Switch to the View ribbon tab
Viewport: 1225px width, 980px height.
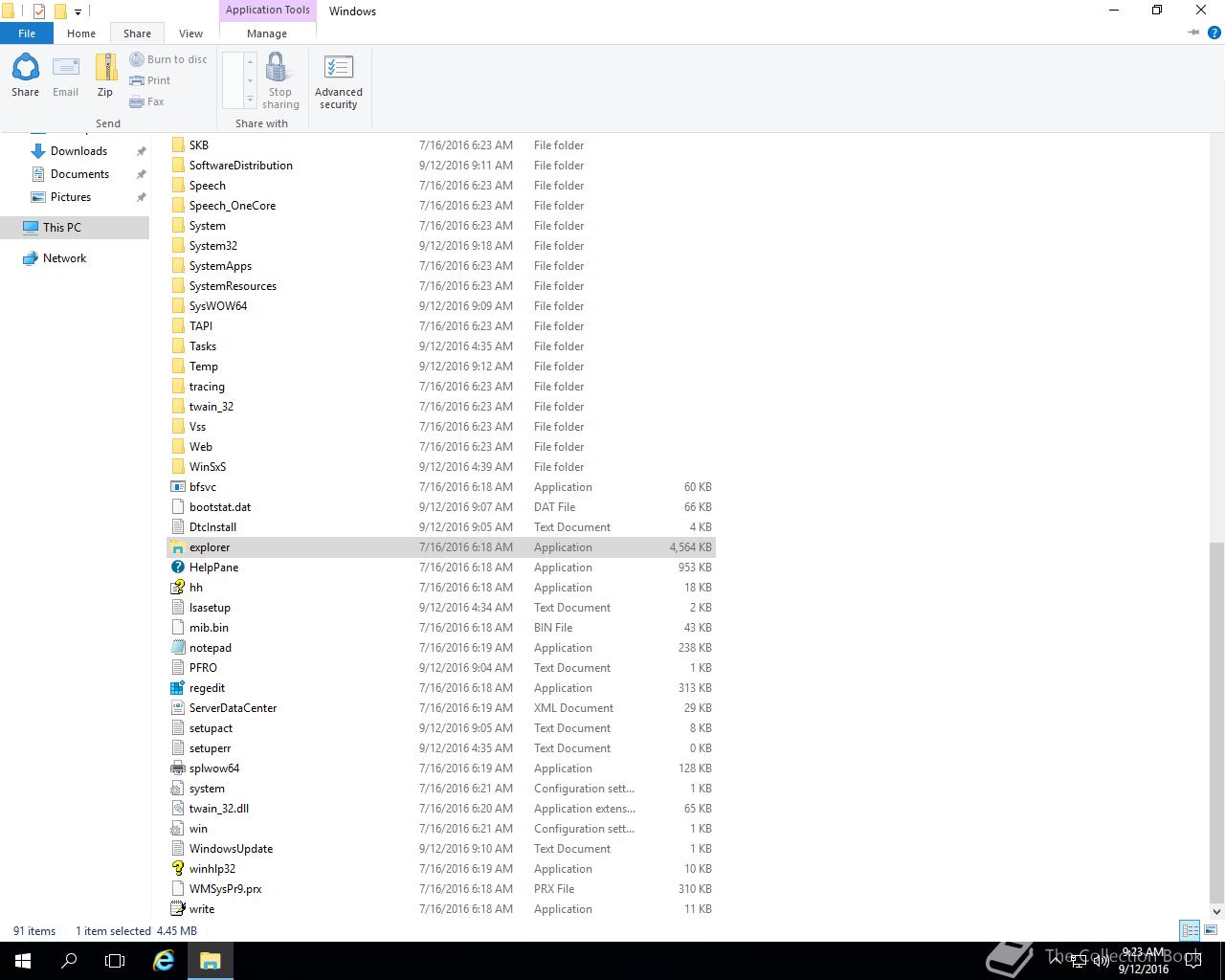(x=190, y=33)
